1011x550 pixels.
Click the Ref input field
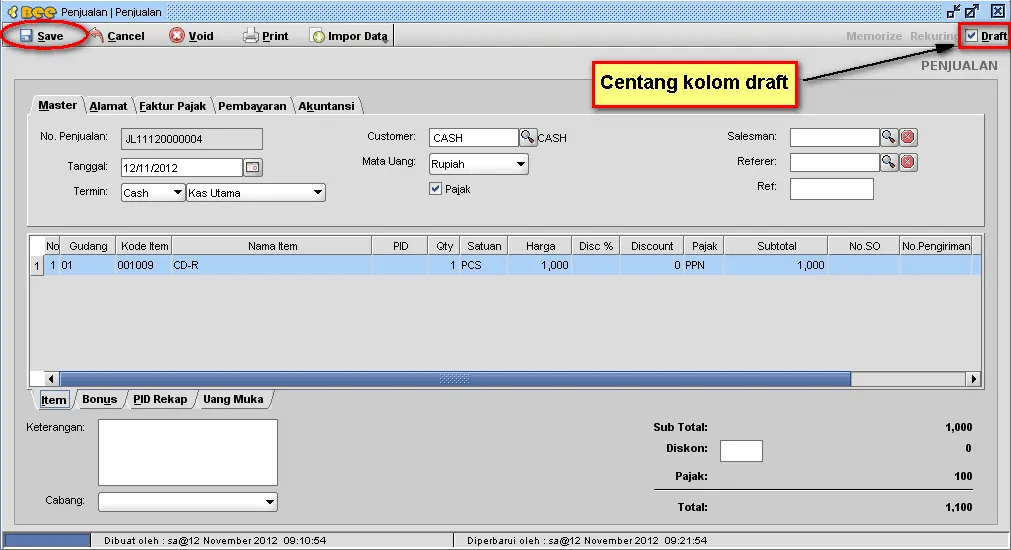coord(832,189)
